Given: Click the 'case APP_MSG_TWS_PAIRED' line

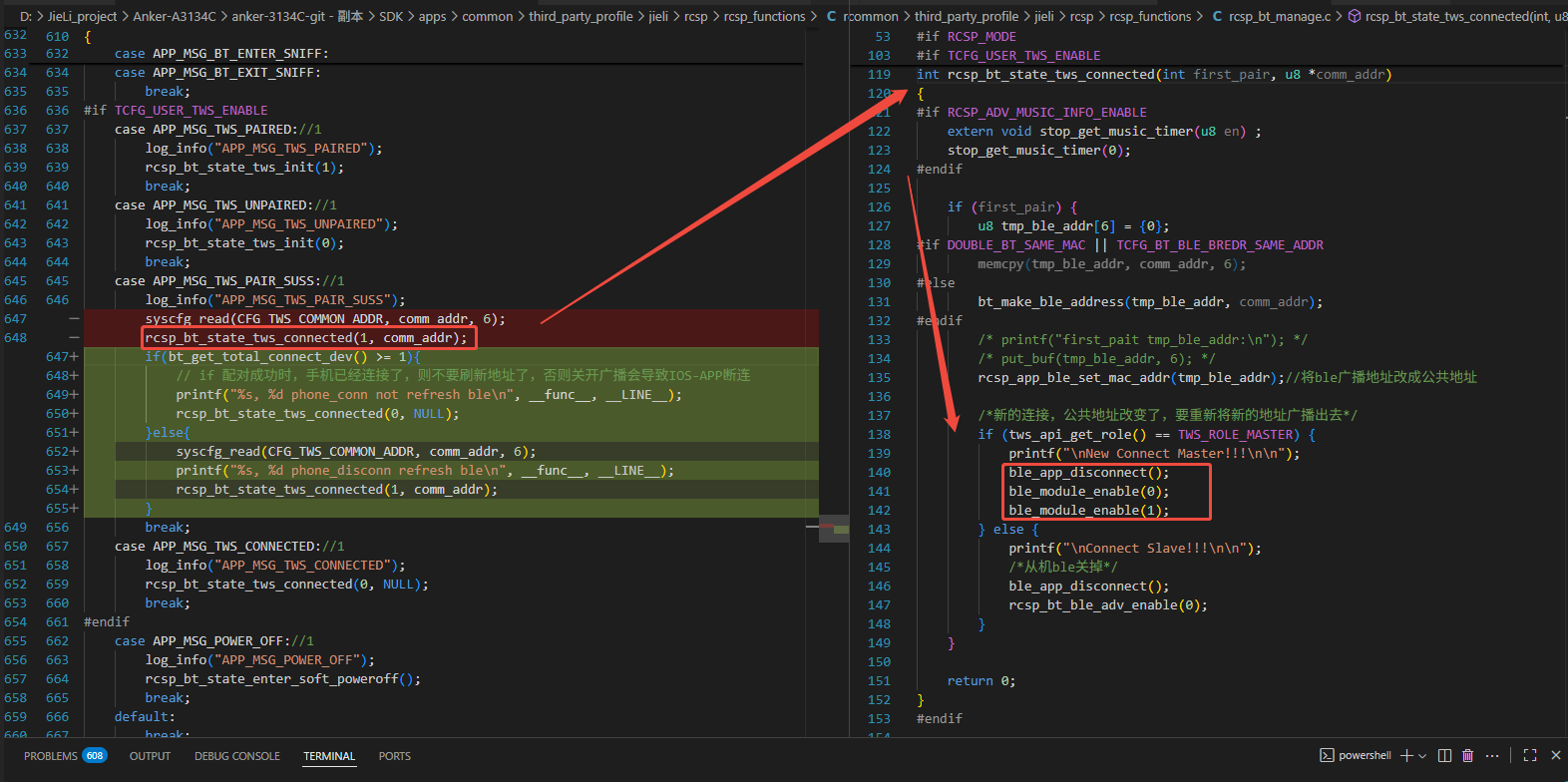Looking at the screenshot, I should pos(218,130).
